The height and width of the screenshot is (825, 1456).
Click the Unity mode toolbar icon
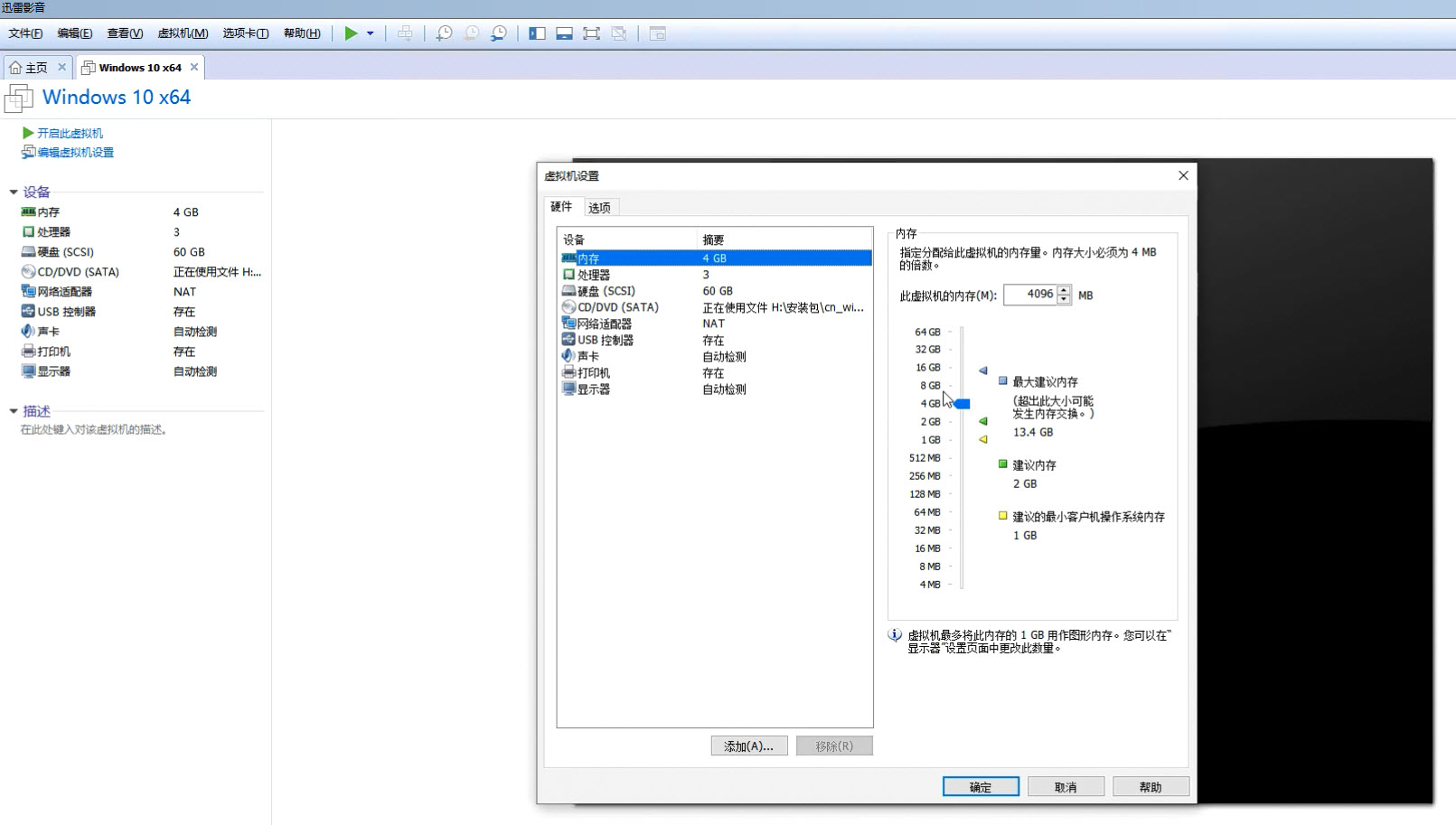coord(619,33)
